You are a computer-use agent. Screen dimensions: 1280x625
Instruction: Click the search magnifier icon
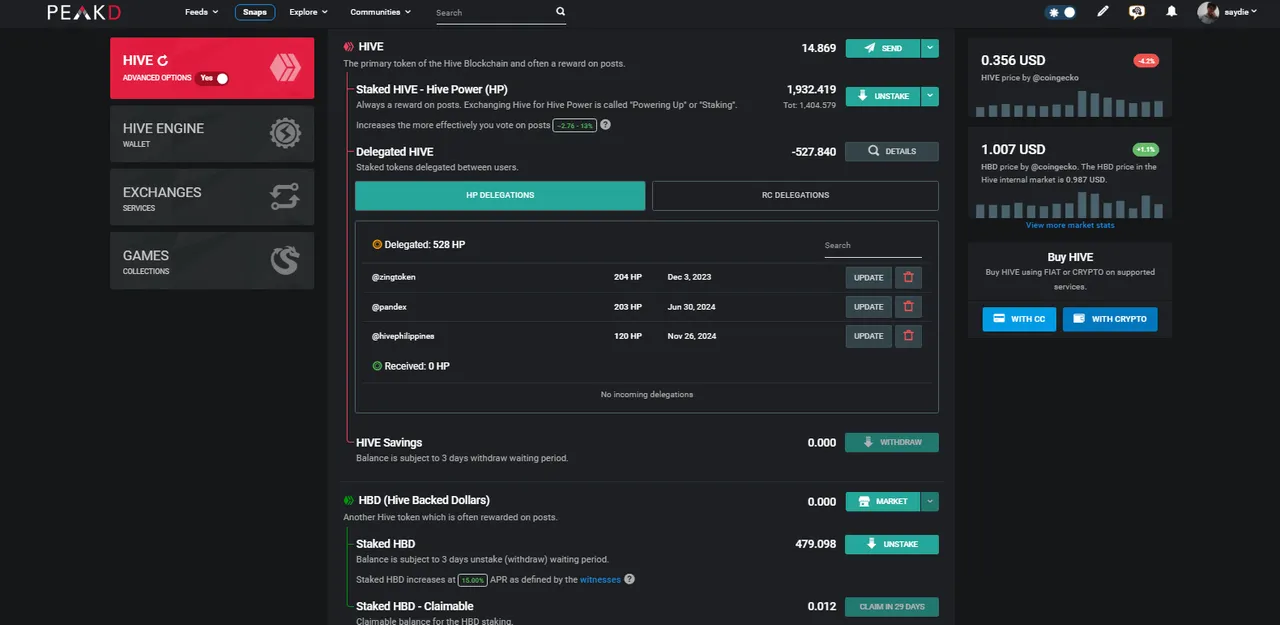(560, 12)
